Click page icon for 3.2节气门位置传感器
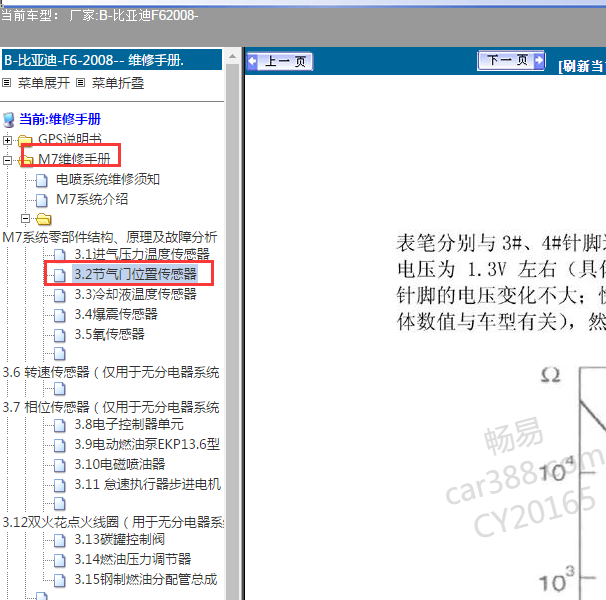Viewport: 606px width, 600px height. (x=60, y=275)
